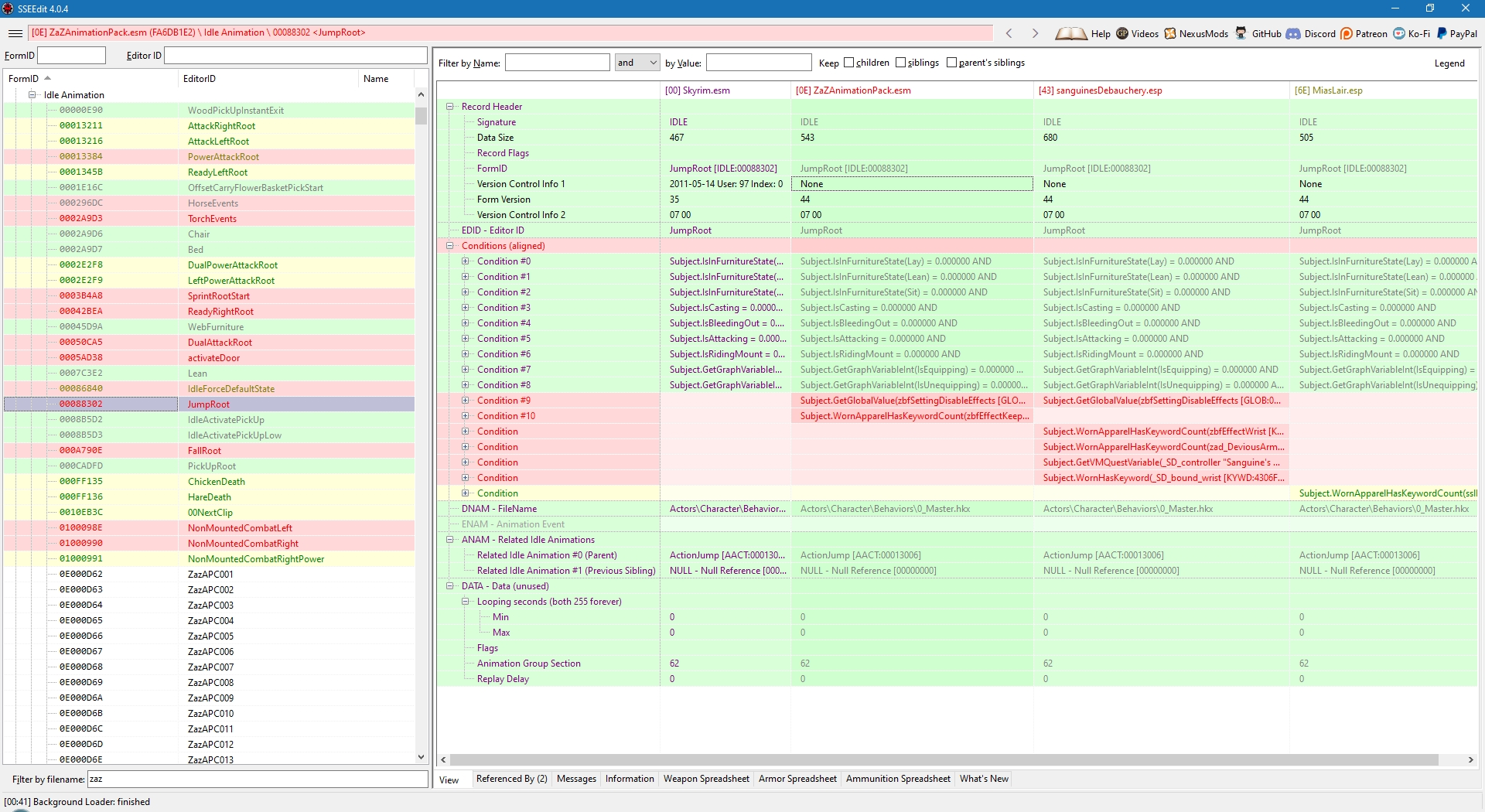Select the SprintRootStart record
1485x812 pixels.
pyautogui.click(x=219, y=296)
